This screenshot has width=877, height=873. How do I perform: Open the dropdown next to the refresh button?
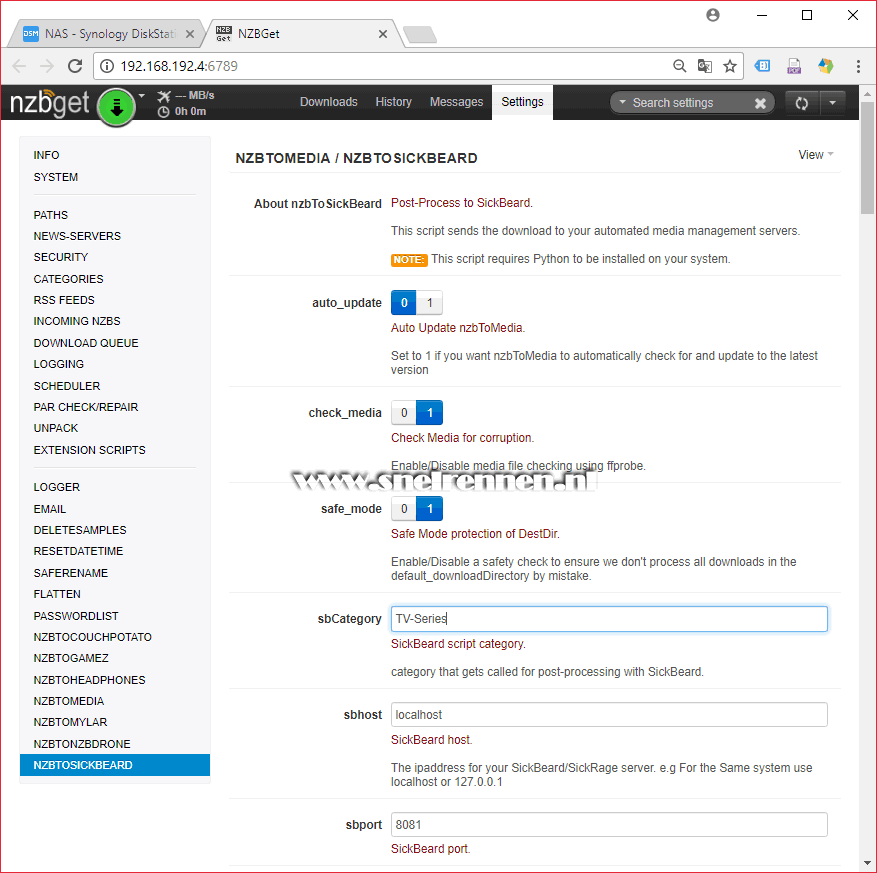(x=832, y=103)
